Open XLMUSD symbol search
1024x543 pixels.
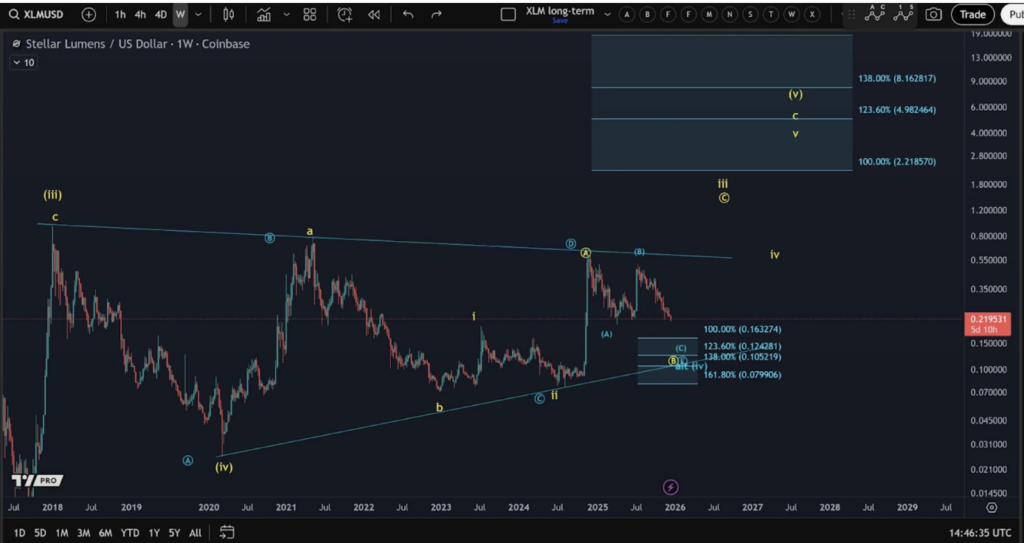[37, 14]
